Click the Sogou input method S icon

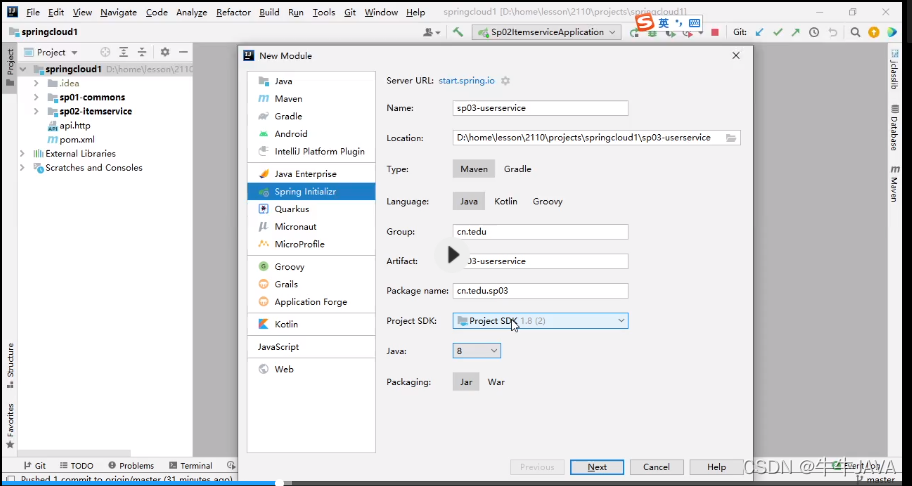click(x=644, y=23)
